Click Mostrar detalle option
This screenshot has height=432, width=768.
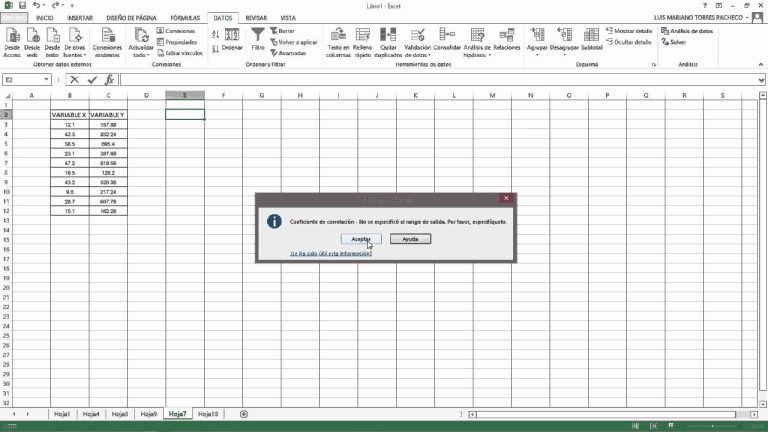629,31
